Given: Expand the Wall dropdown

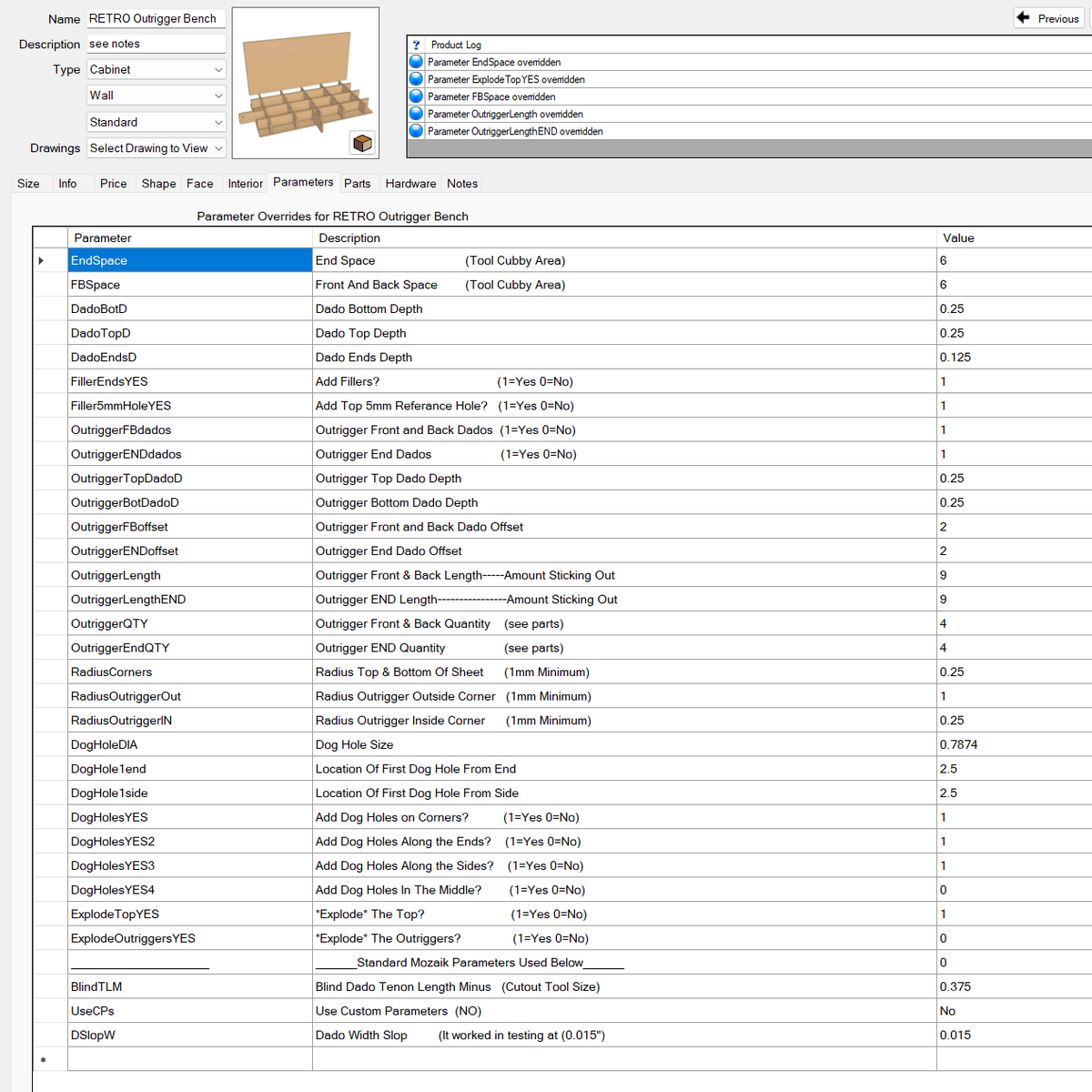Looking at the screenshot, I should coord(156,96).
